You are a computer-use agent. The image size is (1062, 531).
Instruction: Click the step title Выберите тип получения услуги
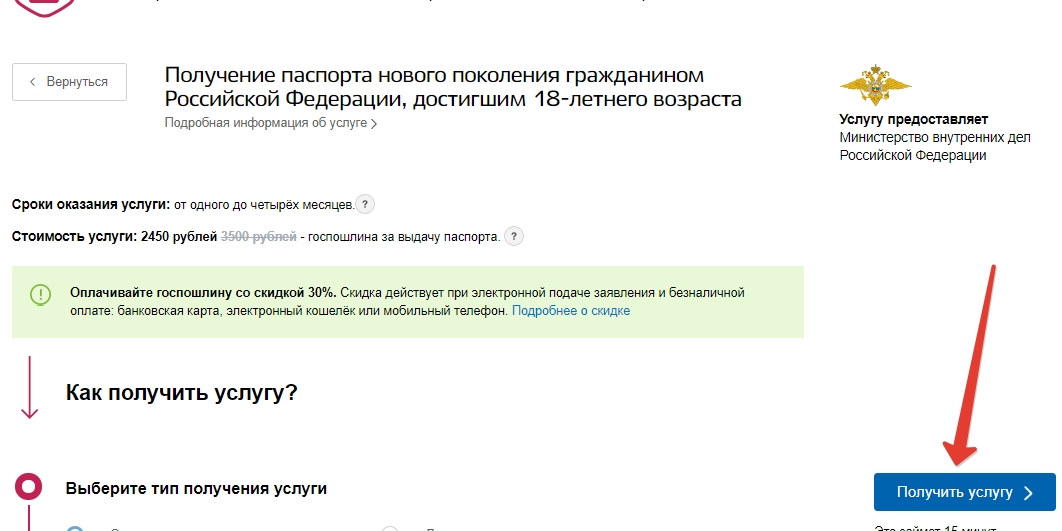point(196,489)
